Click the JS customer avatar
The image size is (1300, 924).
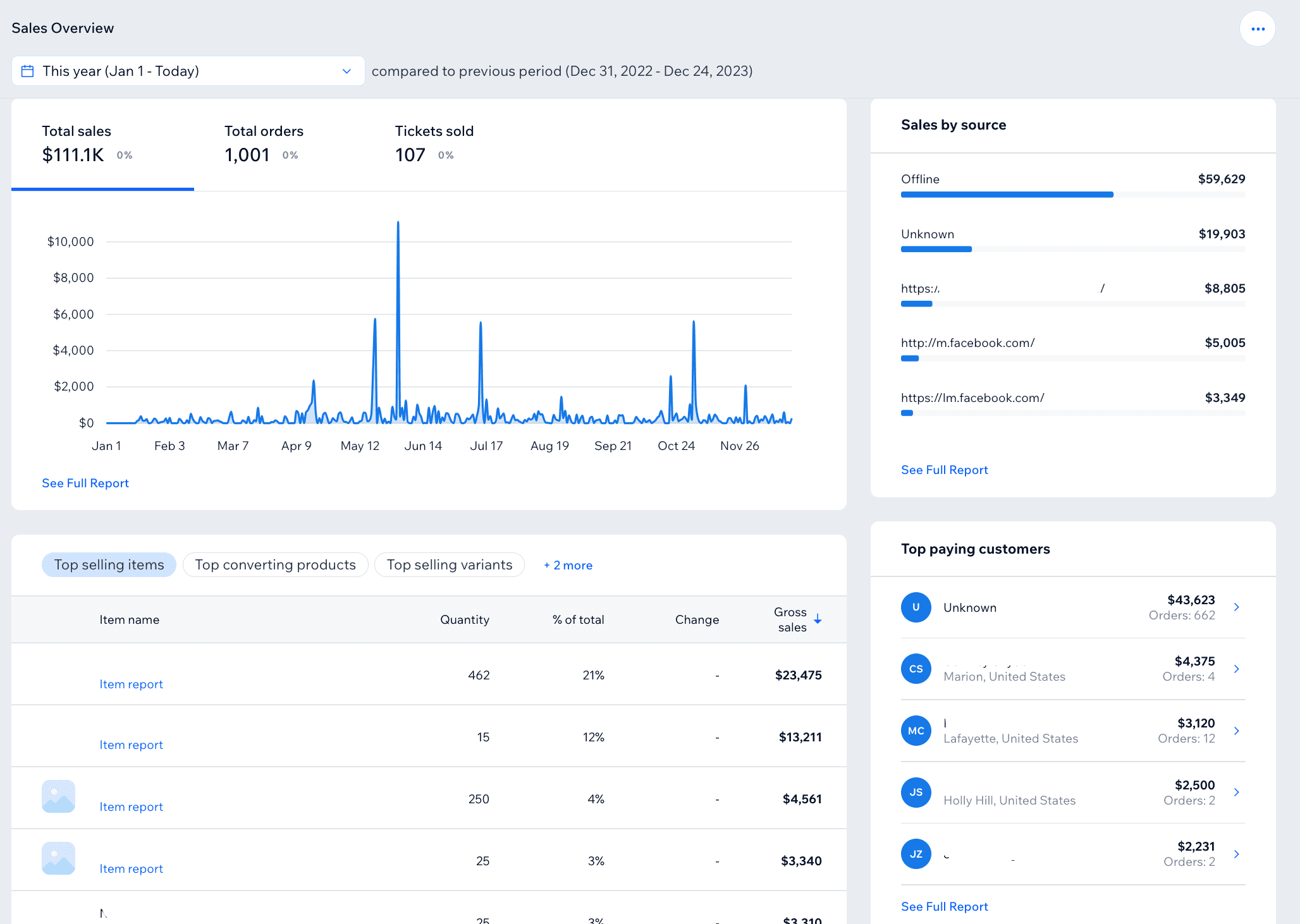916,793
